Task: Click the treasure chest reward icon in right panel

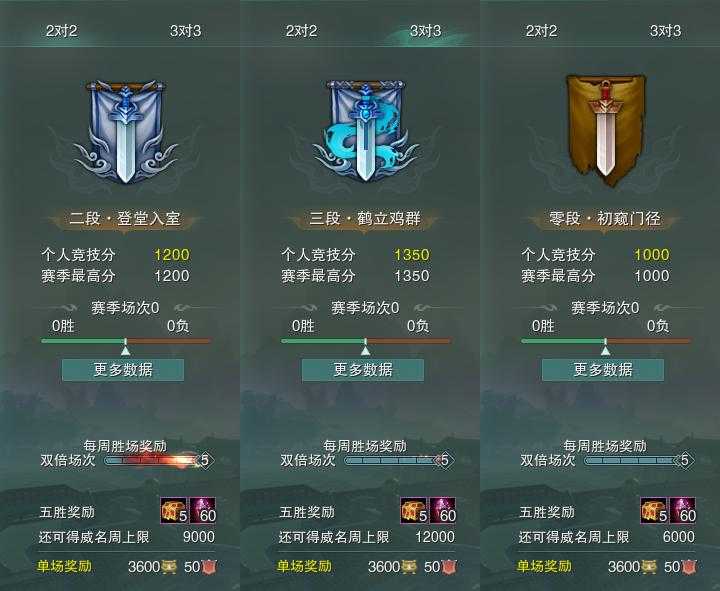Action: pos(654,511)
